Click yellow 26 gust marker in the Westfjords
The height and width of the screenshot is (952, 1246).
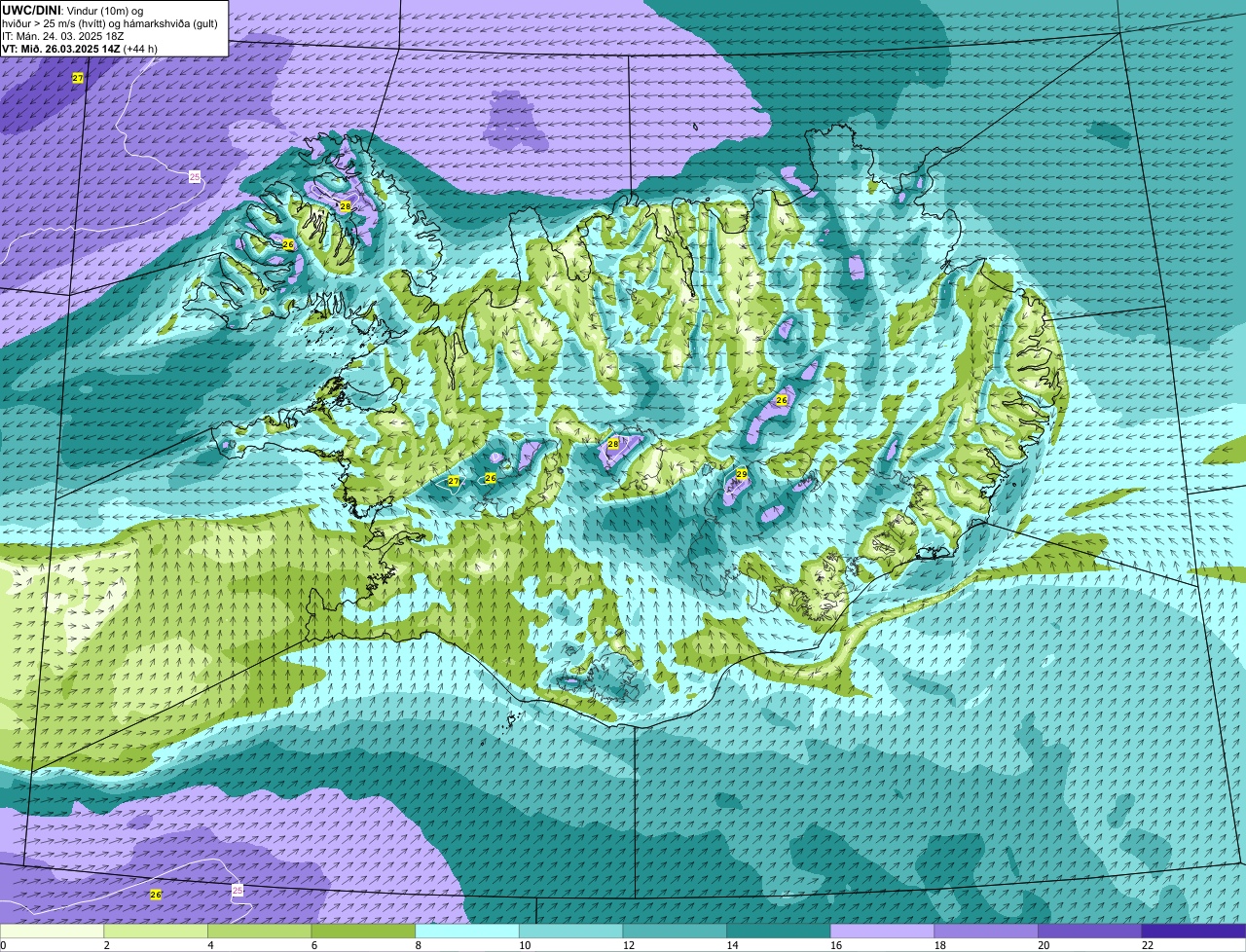pos(288,244)
